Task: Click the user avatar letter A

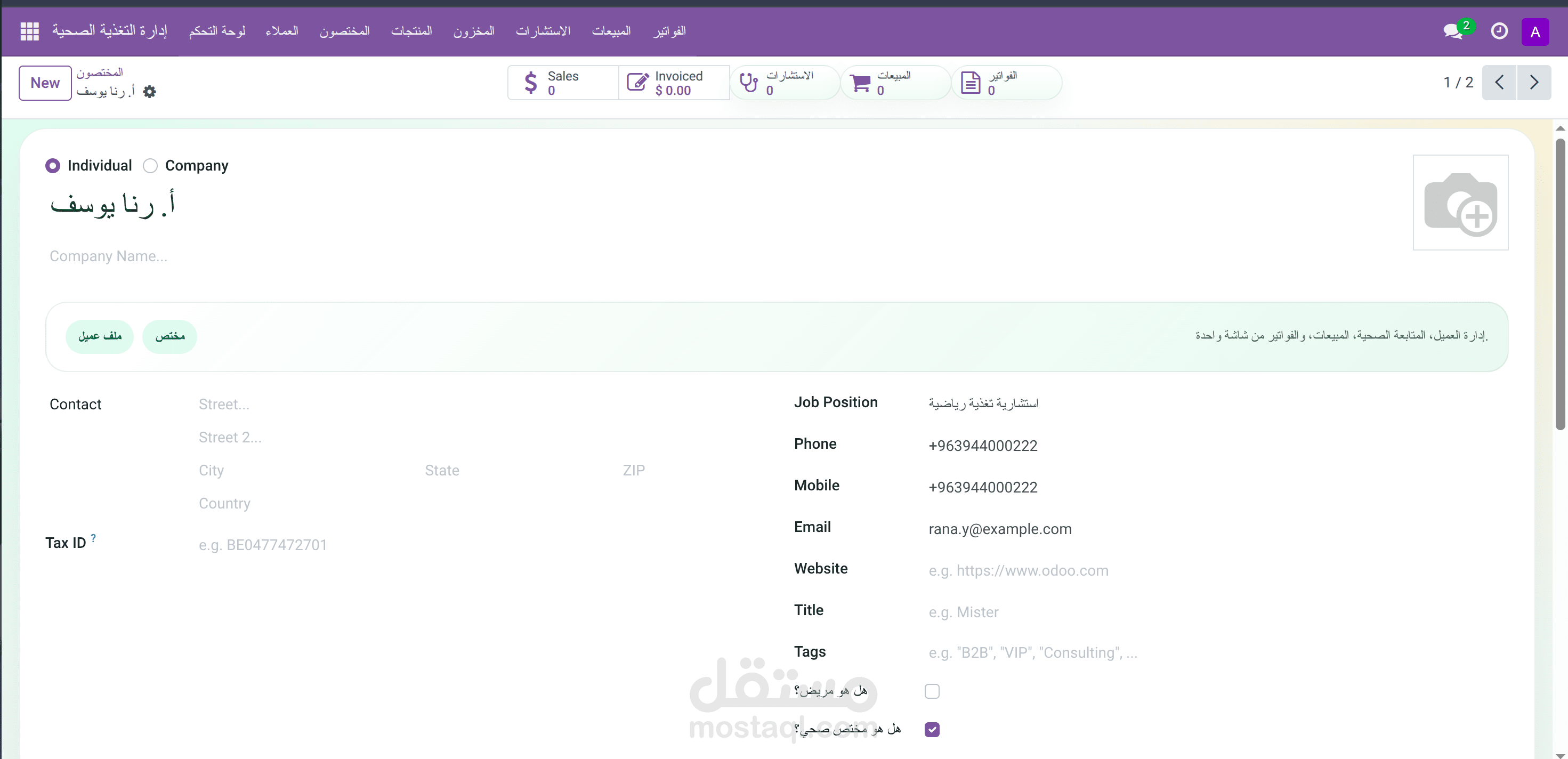Action: 1535,31
